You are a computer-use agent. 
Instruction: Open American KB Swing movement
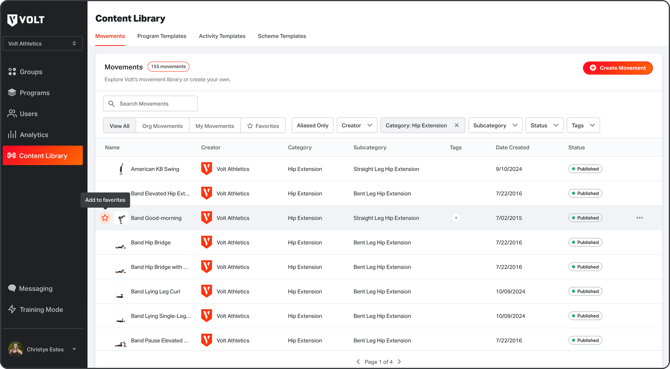click(155, 169)
